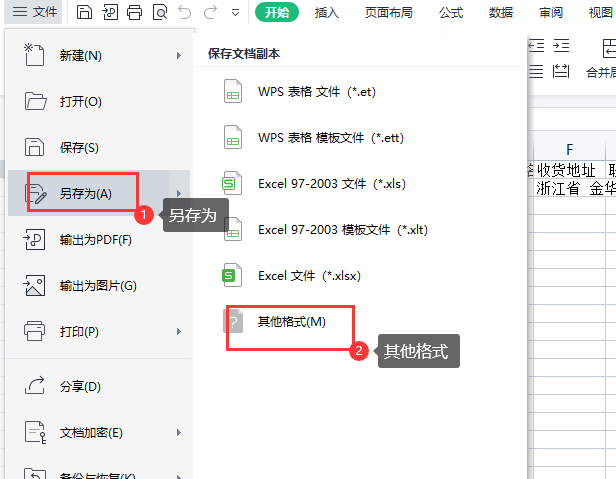Click the undo arrow icon

pyautogui.click(x=184, y=12)
